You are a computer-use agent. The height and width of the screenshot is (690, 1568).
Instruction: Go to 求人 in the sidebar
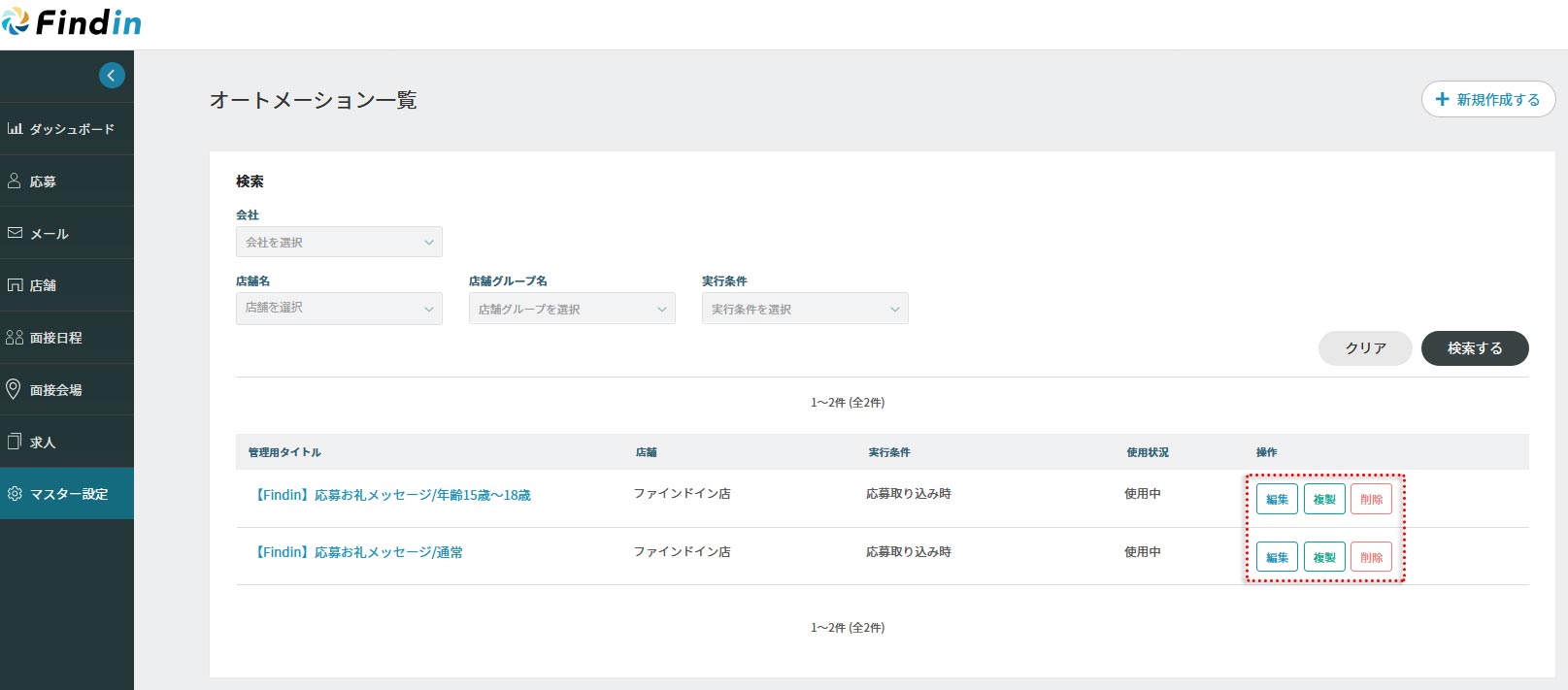pos(43,442)
